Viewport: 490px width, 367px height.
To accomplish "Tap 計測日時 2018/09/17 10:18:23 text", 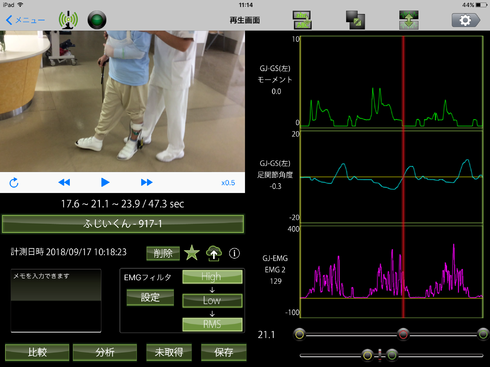I will tap(69, 252).
